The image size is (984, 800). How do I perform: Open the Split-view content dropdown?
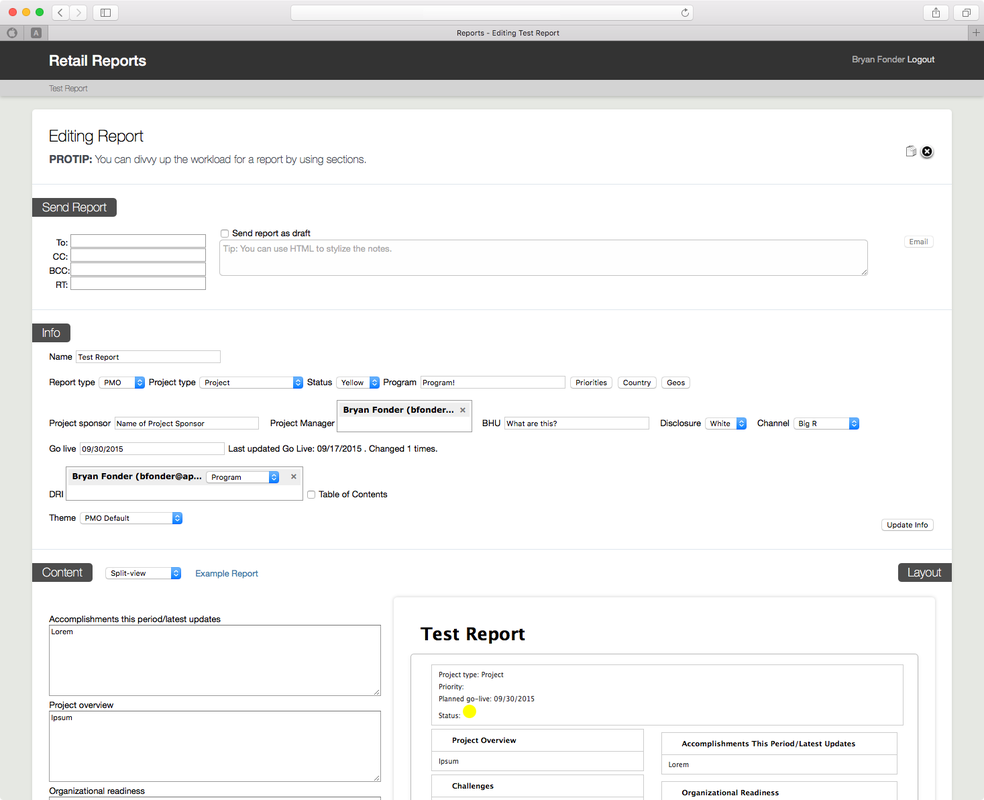143,573
